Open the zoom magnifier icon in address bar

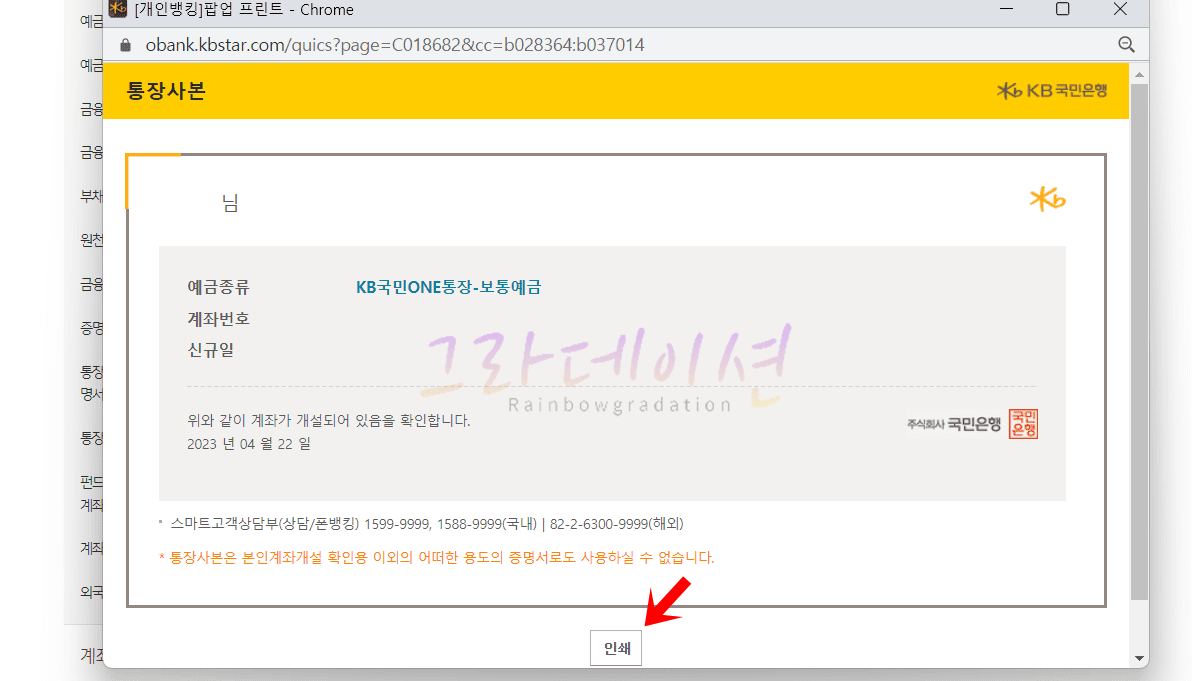(x=1127, y=45)
